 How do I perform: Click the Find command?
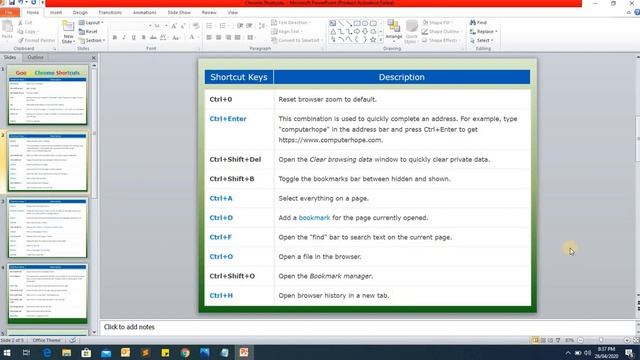pyautogui.click(x=478, y=22)
